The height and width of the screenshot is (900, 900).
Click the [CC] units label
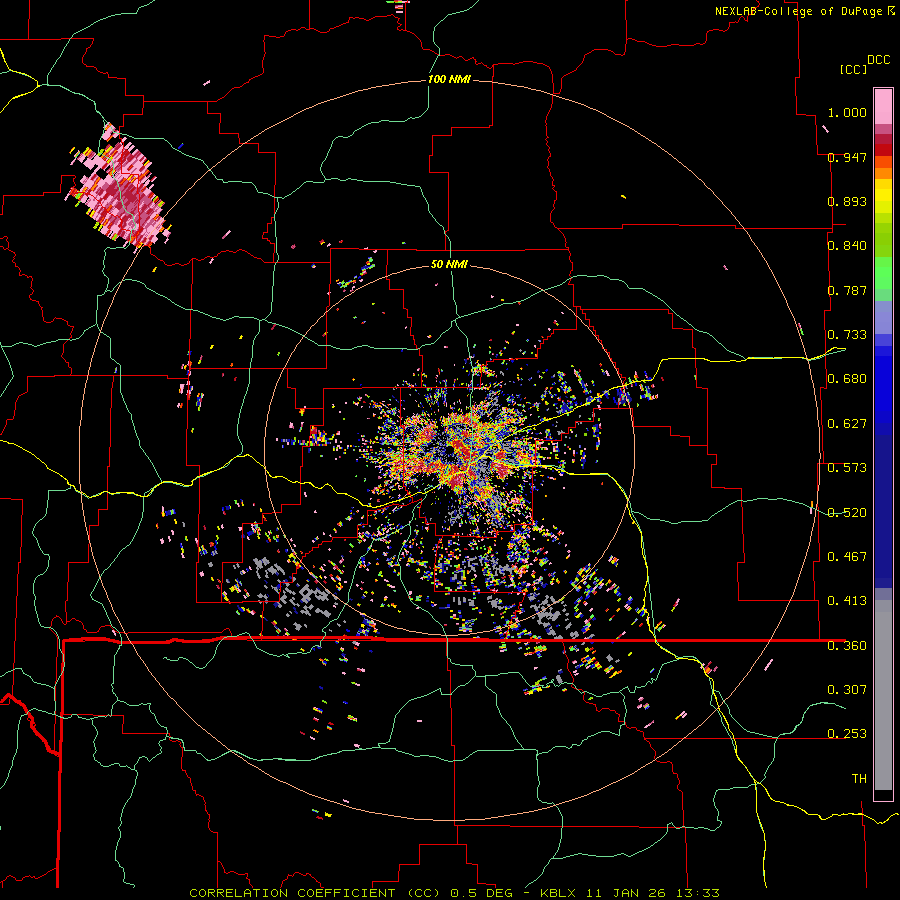pos(853,69)
